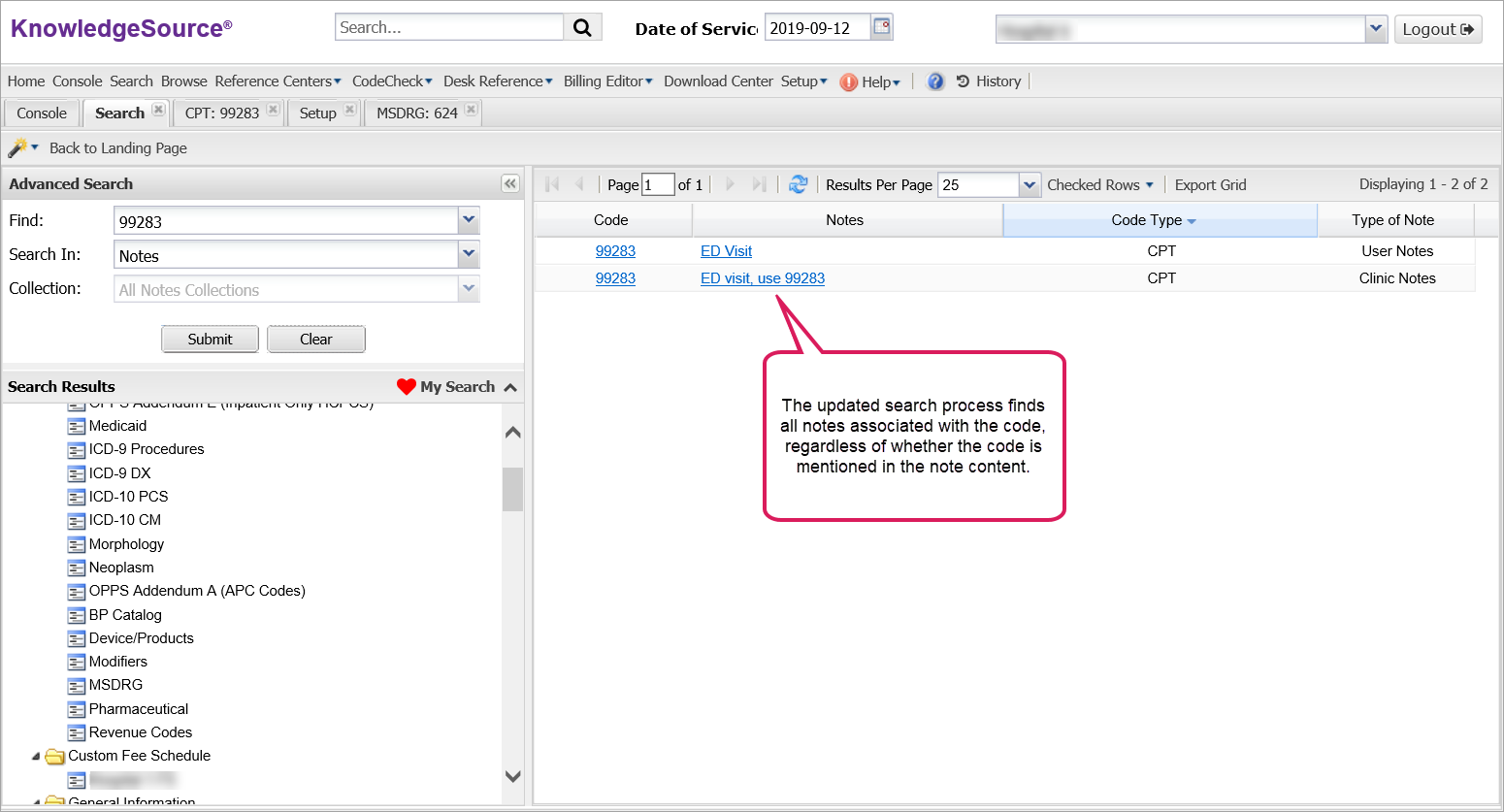The height and width of the screenshot is (812, 1504).
Task: Click the search results scrollbar thumb
Action: tap(512, 489)
